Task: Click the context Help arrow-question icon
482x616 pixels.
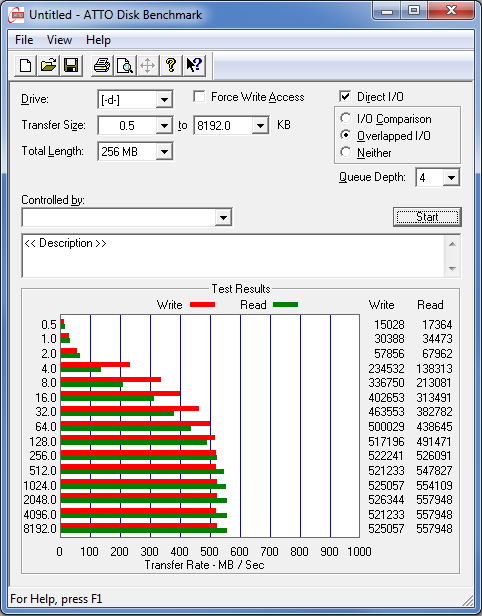Action: coord(194,65)
